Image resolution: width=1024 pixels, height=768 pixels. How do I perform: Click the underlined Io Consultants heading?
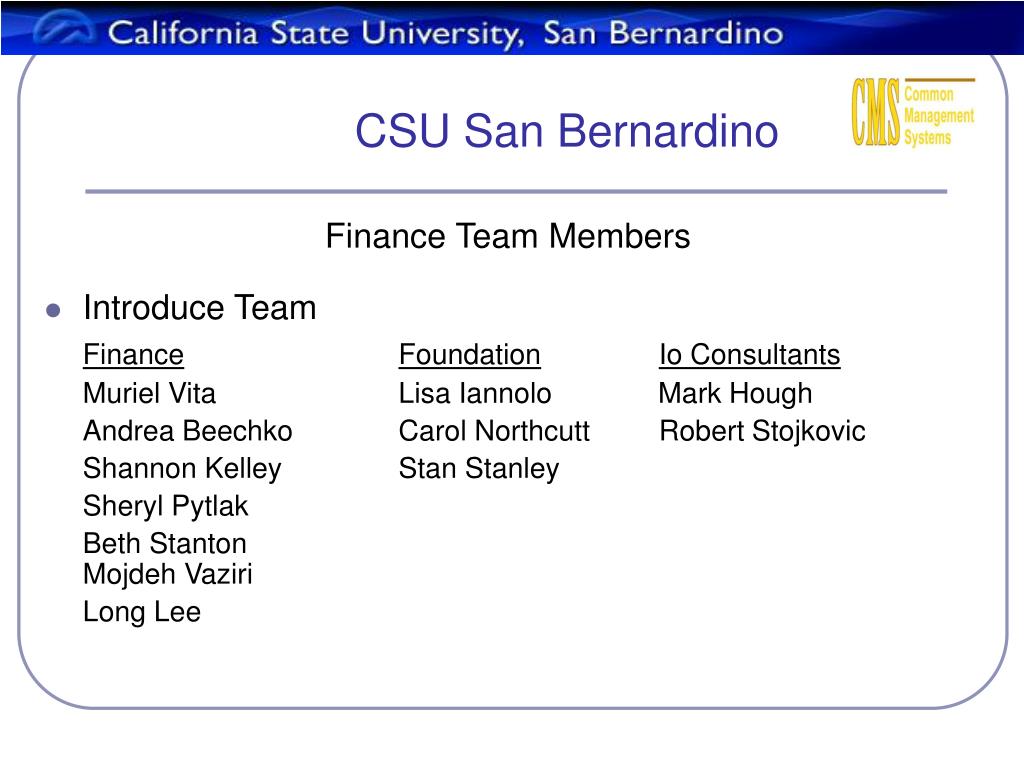[750, 355]
